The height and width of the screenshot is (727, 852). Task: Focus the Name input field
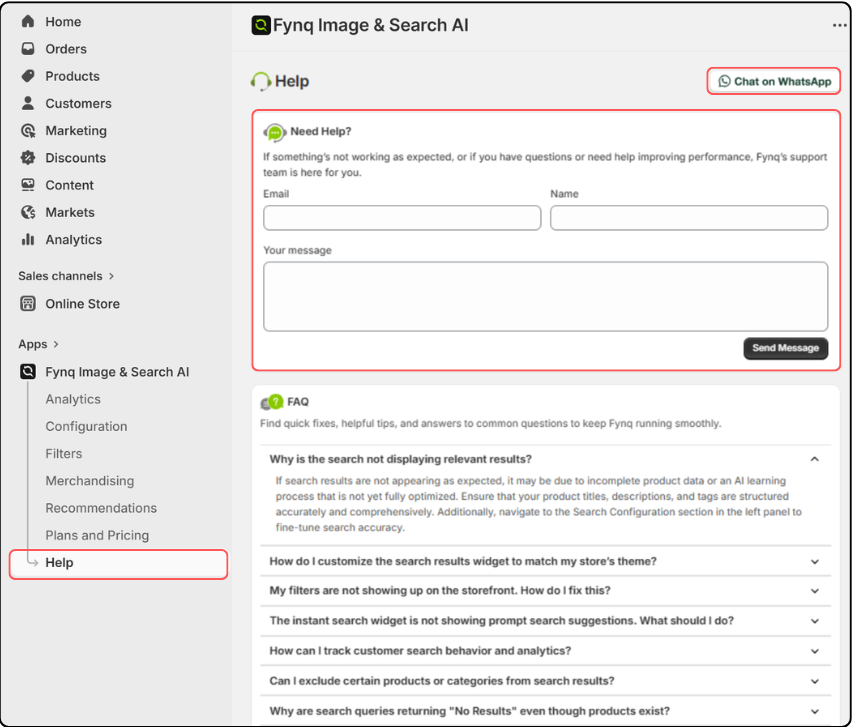689,218
